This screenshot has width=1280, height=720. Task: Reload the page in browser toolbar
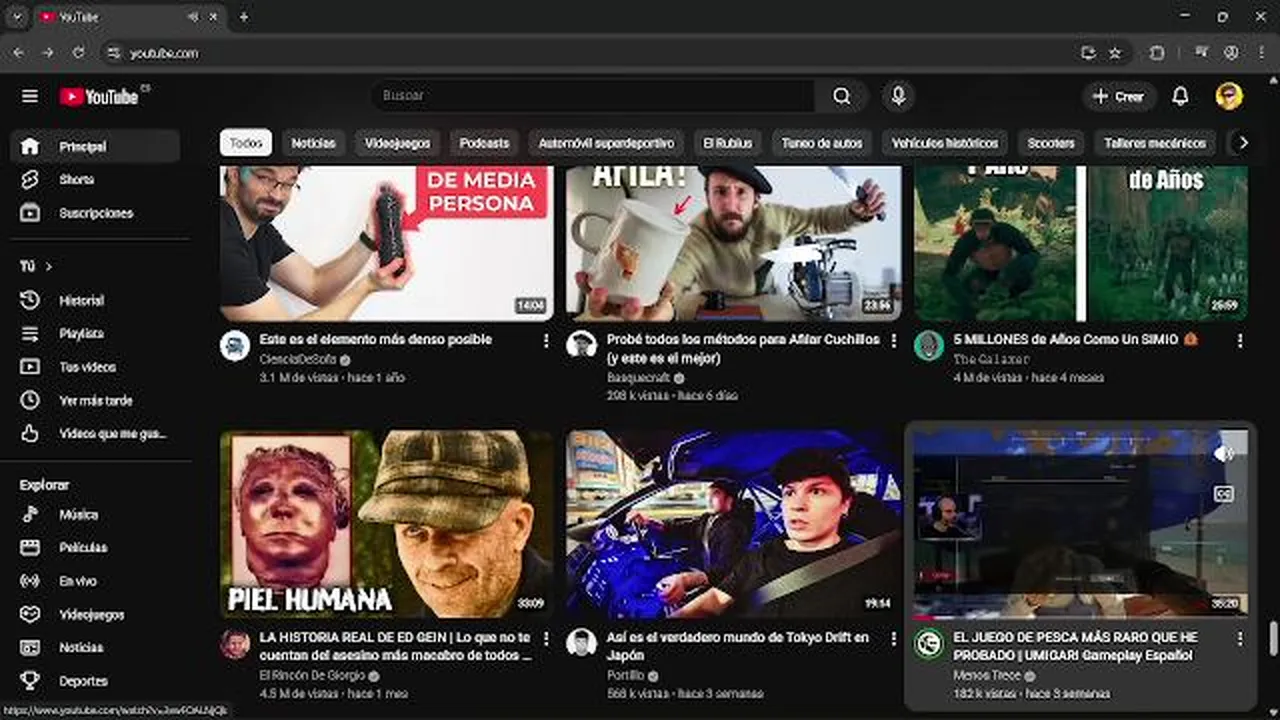pos(78,53)
